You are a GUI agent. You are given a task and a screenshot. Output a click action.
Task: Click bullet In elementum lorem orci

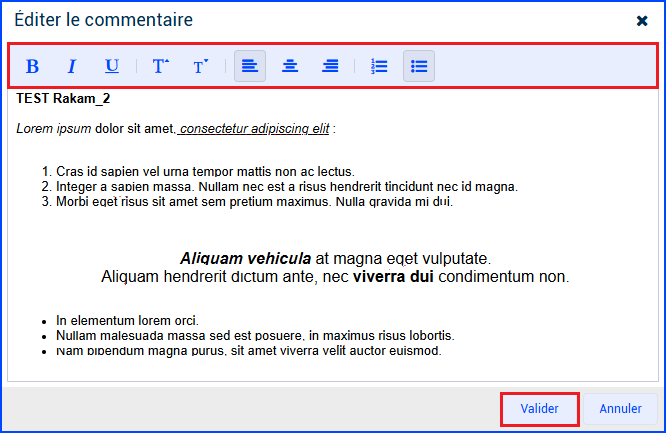pos(127,320)
